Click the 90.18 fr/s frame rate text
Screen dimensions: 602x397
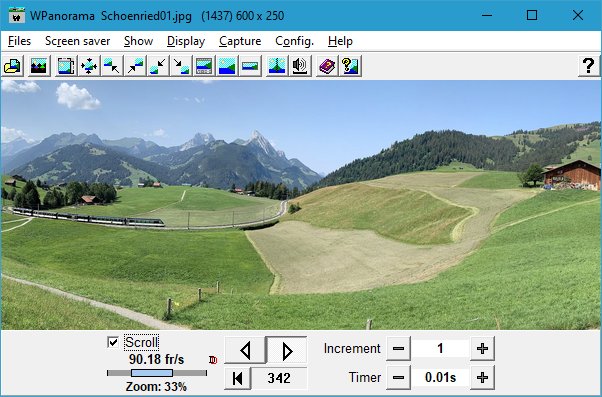click(157, 360)
